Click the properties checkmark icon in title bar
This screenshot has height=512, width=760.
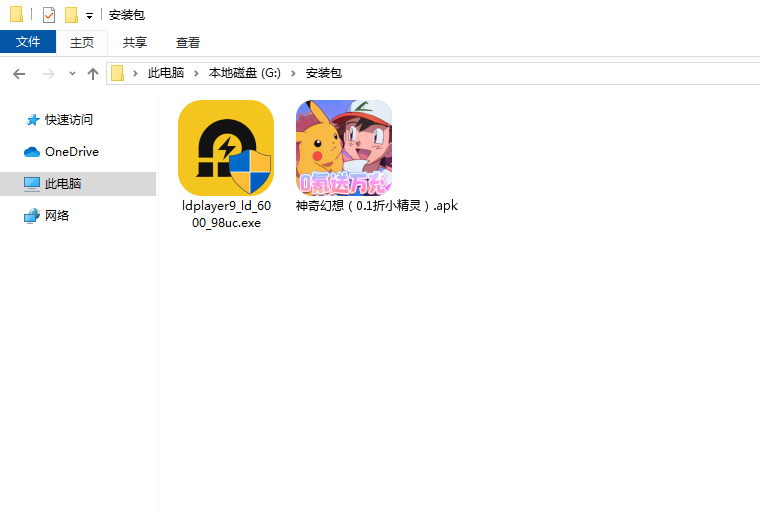click(49, 15)
